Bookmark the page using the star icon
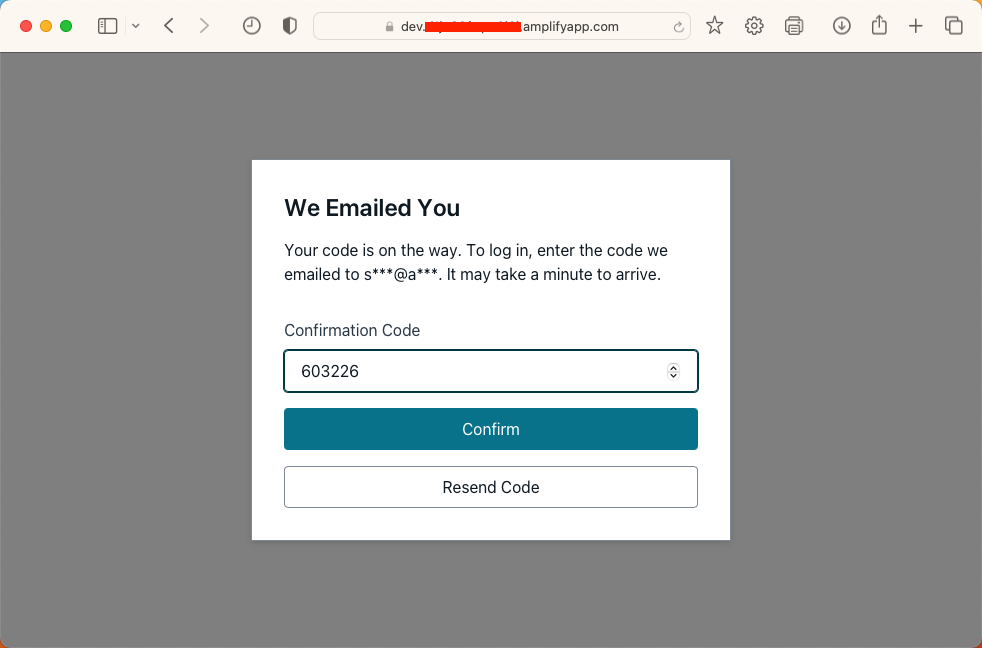 point(714,25)
